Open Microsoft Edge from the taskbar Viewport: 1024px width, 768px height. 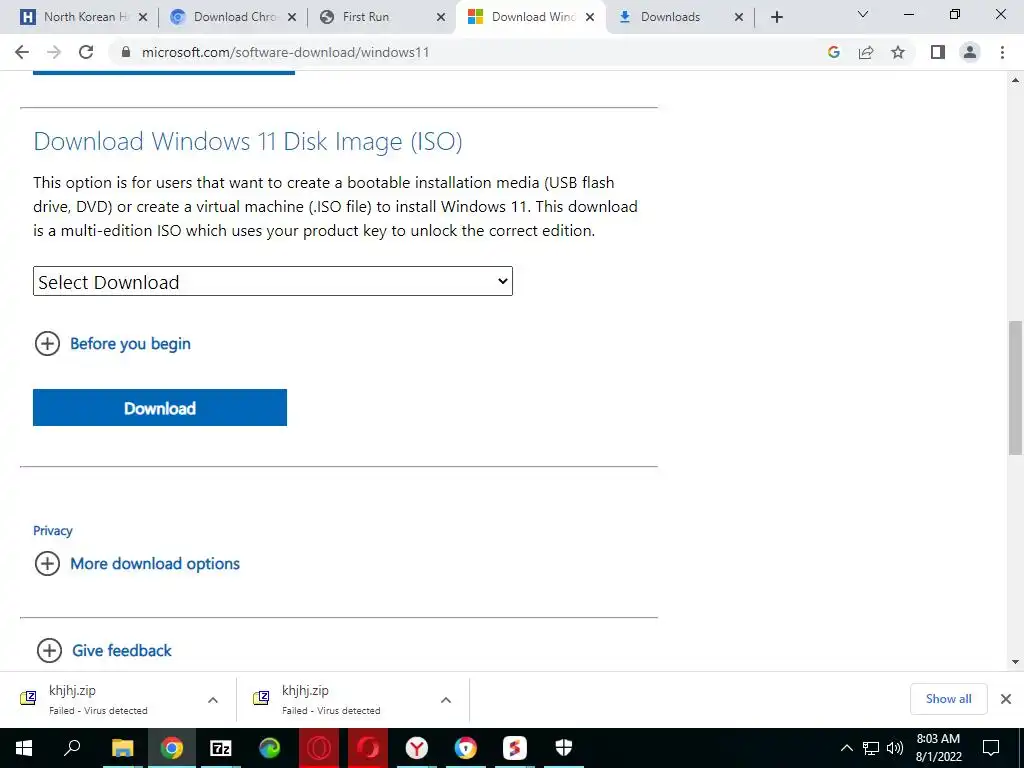pos(270,748)
